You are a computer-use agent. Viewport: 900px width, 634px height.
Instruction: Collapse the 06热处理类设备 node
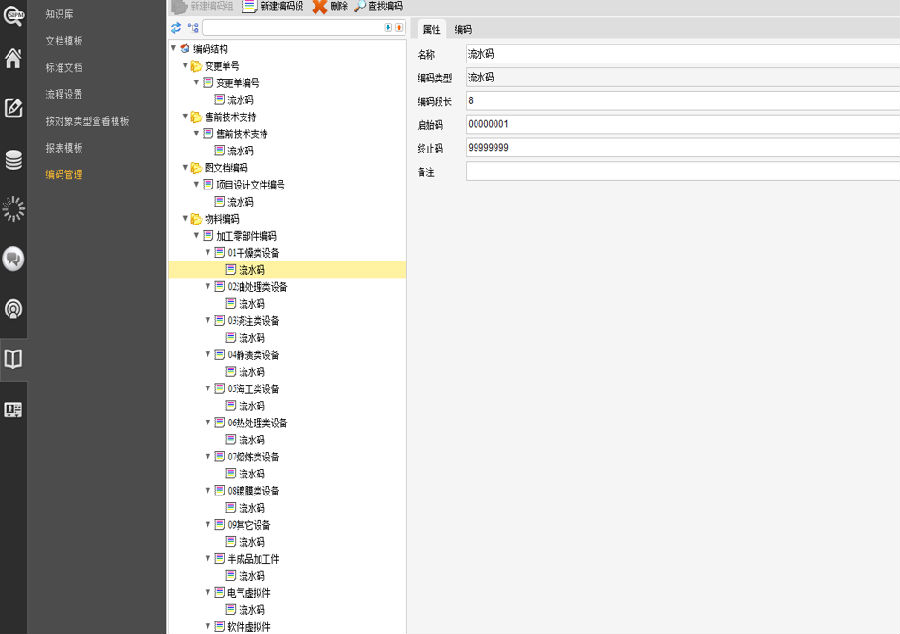[x=208, y=422]
